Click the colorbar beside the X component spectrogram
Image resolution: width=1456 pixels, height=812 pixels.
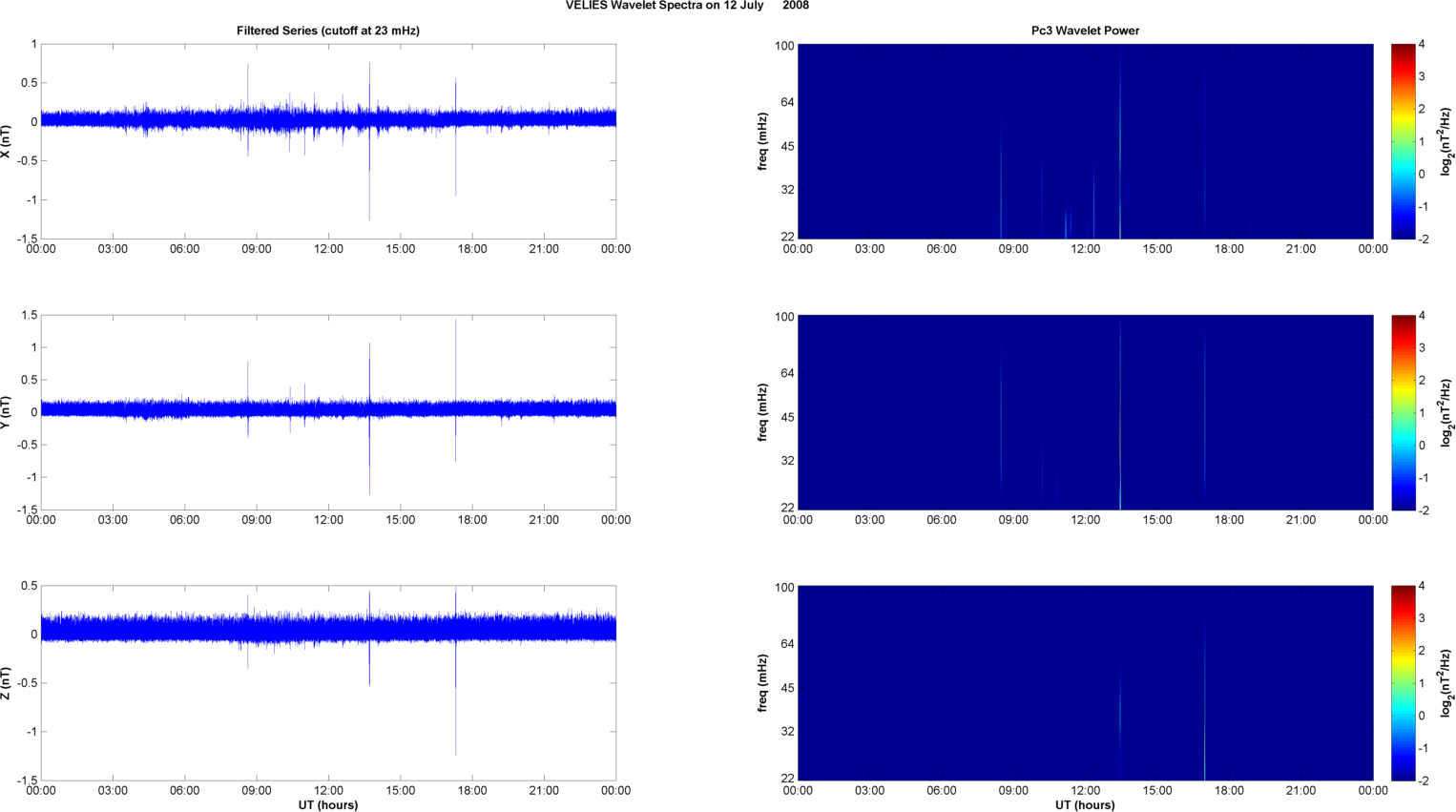(1403, 141)
